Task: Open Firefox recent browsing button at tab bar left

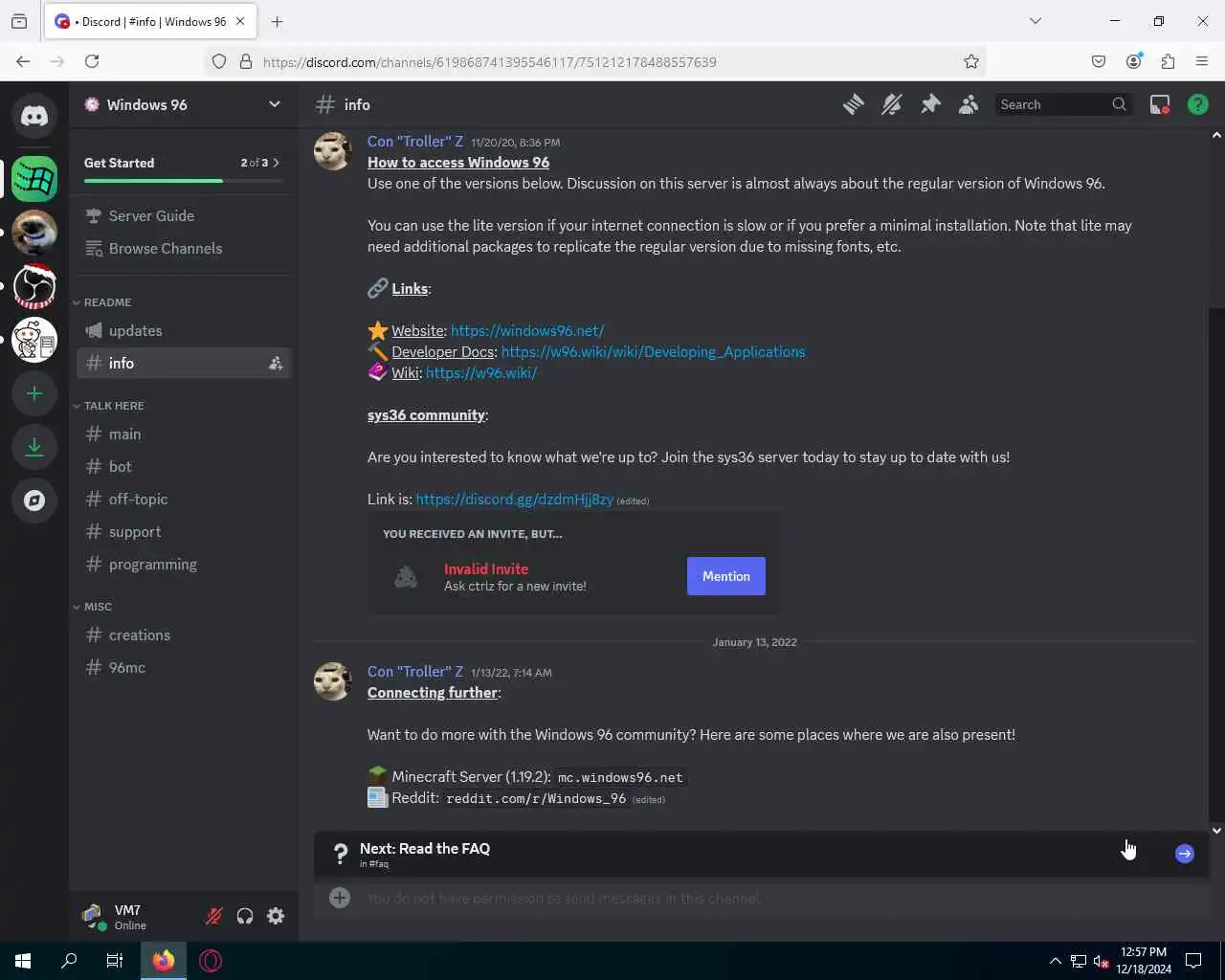Action: point(19,21)
